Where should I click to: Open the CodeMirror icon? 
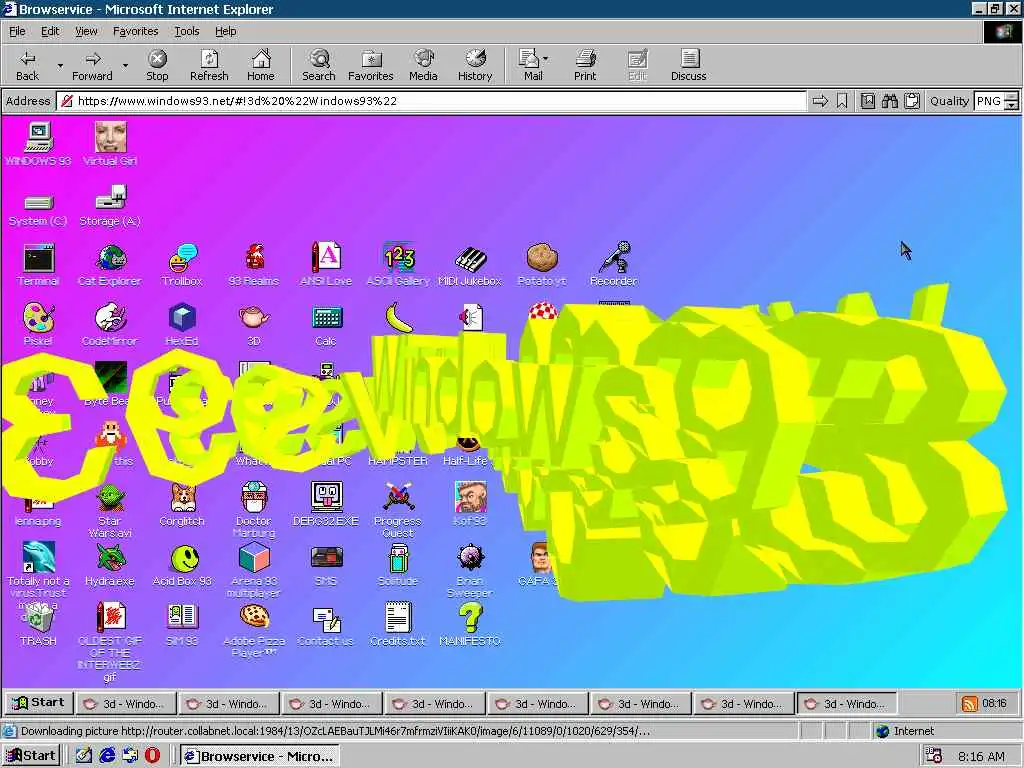coord(110,325)
